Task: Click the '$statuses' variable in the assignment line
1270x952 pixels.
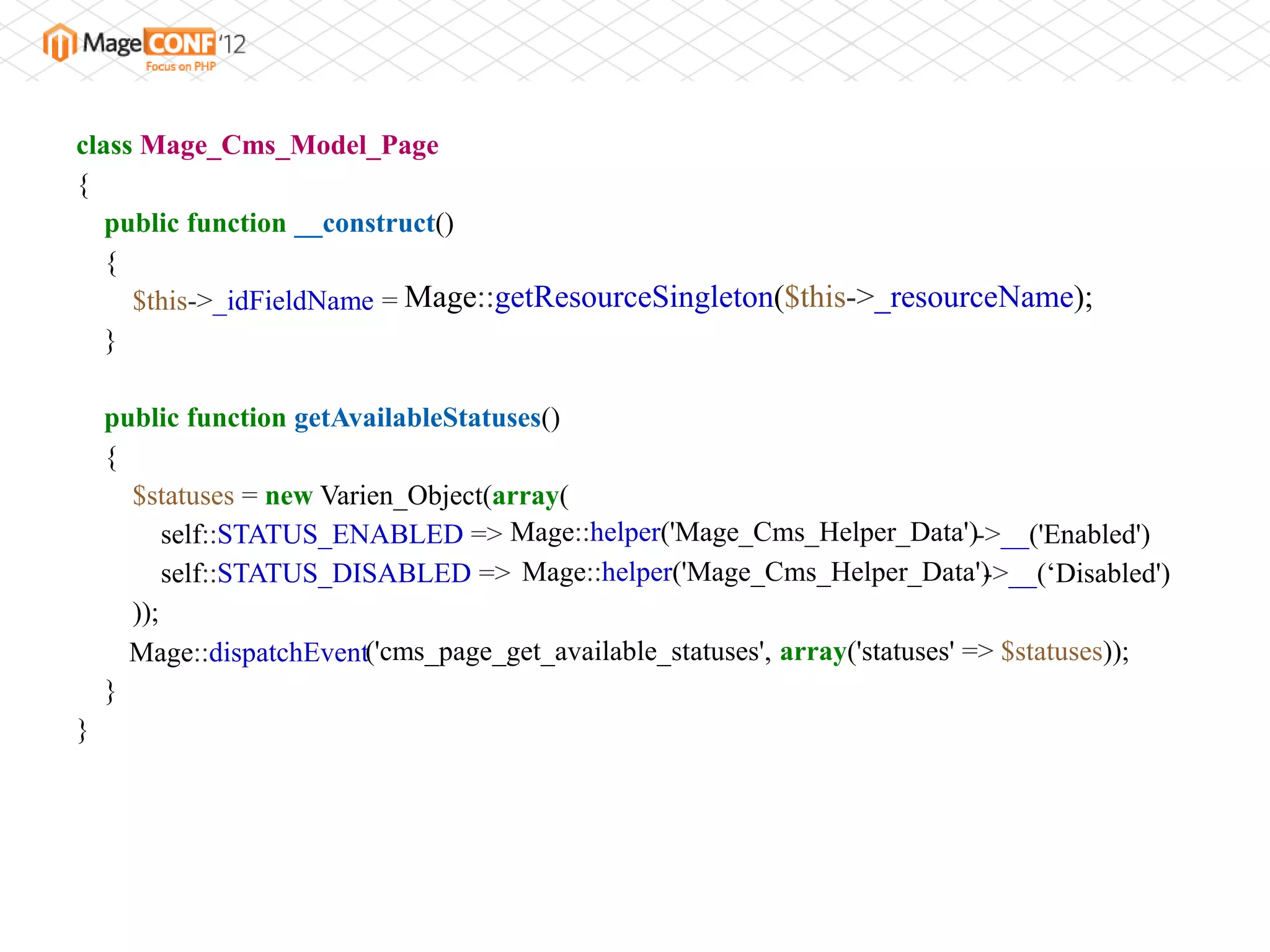Action: 184,496
